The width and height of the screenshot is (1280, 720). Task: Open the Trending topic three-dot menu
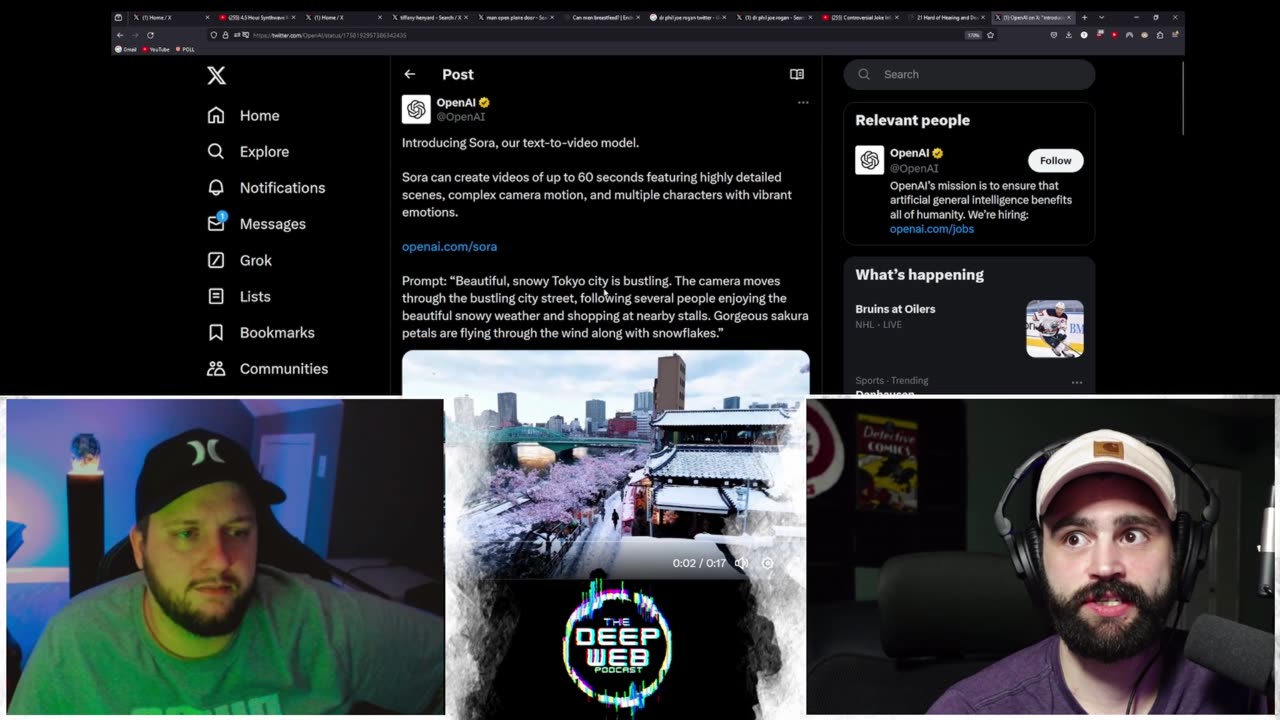coord(1077,382)
